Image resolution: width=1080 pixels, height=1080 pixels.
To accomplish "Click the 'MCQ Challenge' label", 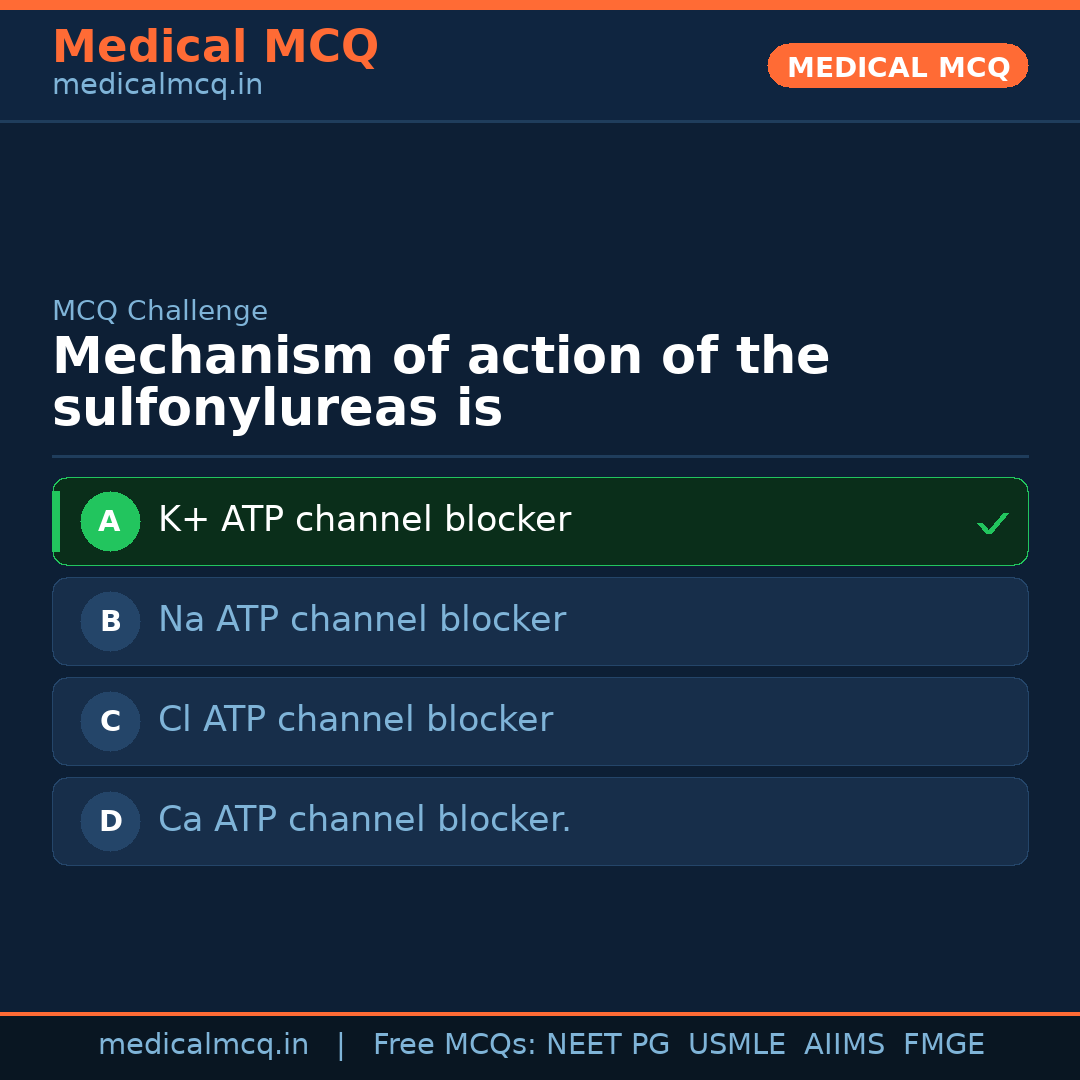I will [x=160, y=311].
